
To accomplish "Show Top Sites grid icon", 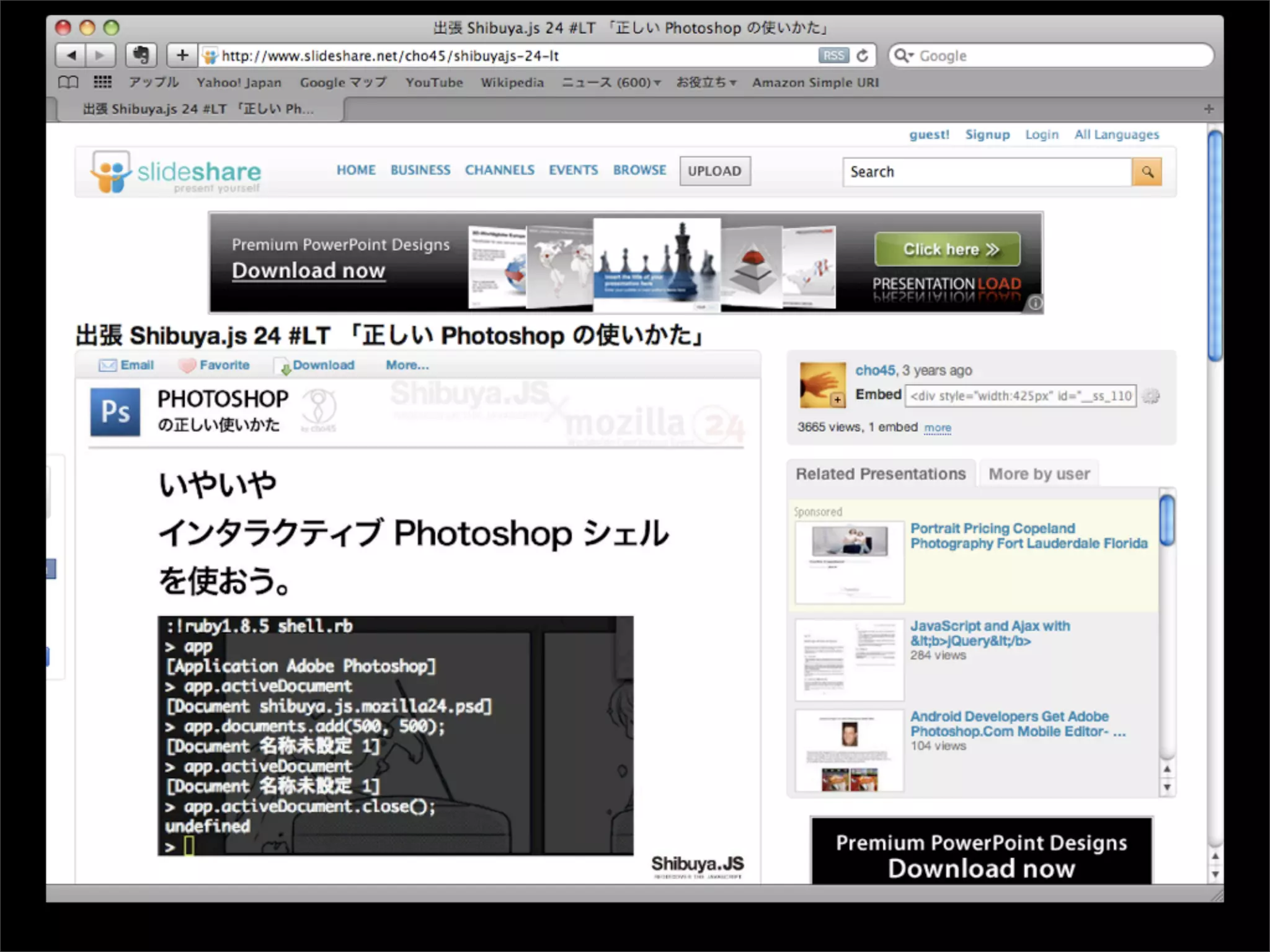I will pyautogui.click(x=102, y=82).
